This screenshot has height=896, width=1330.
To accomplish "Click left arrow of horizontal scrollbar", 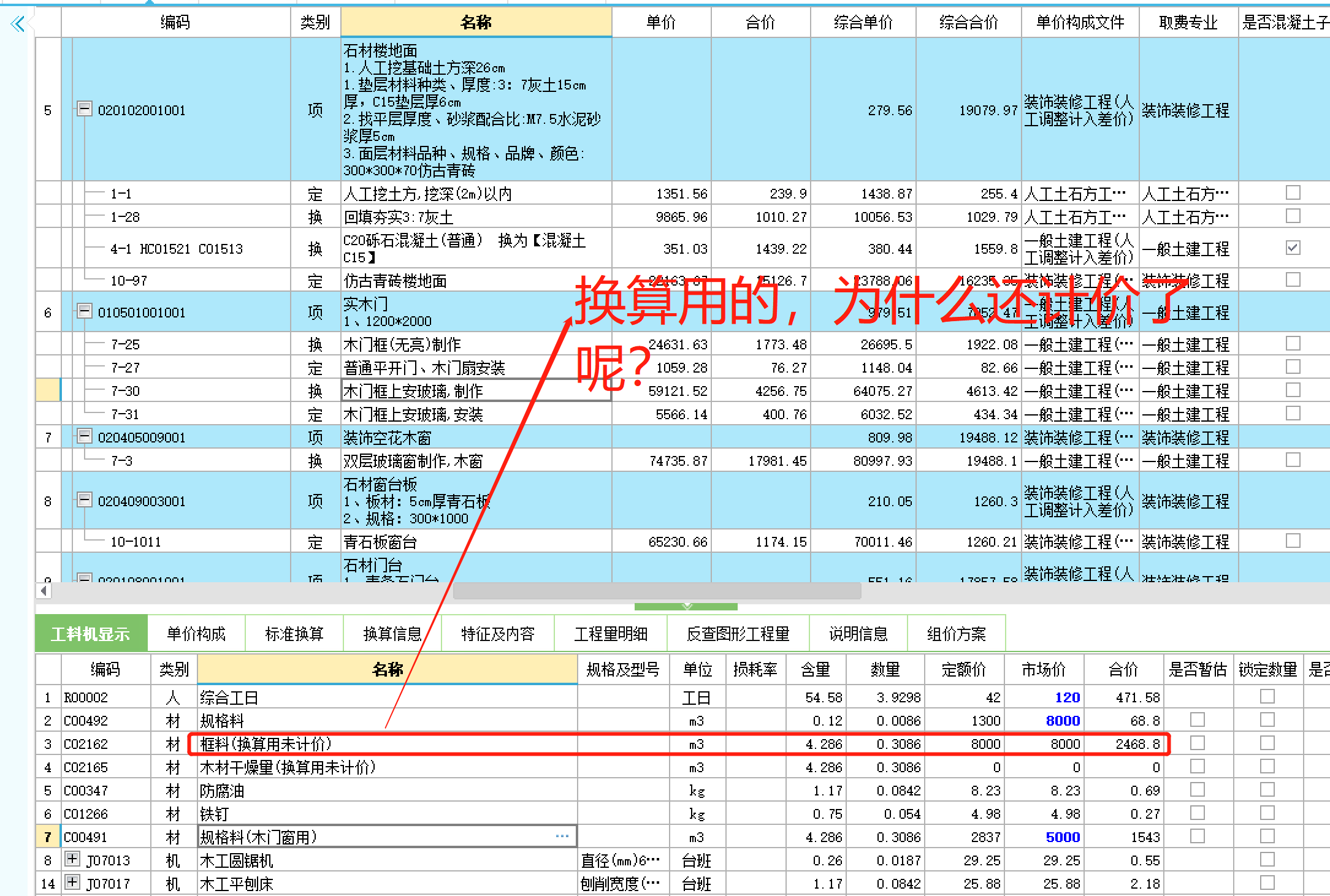I will 44,591.
